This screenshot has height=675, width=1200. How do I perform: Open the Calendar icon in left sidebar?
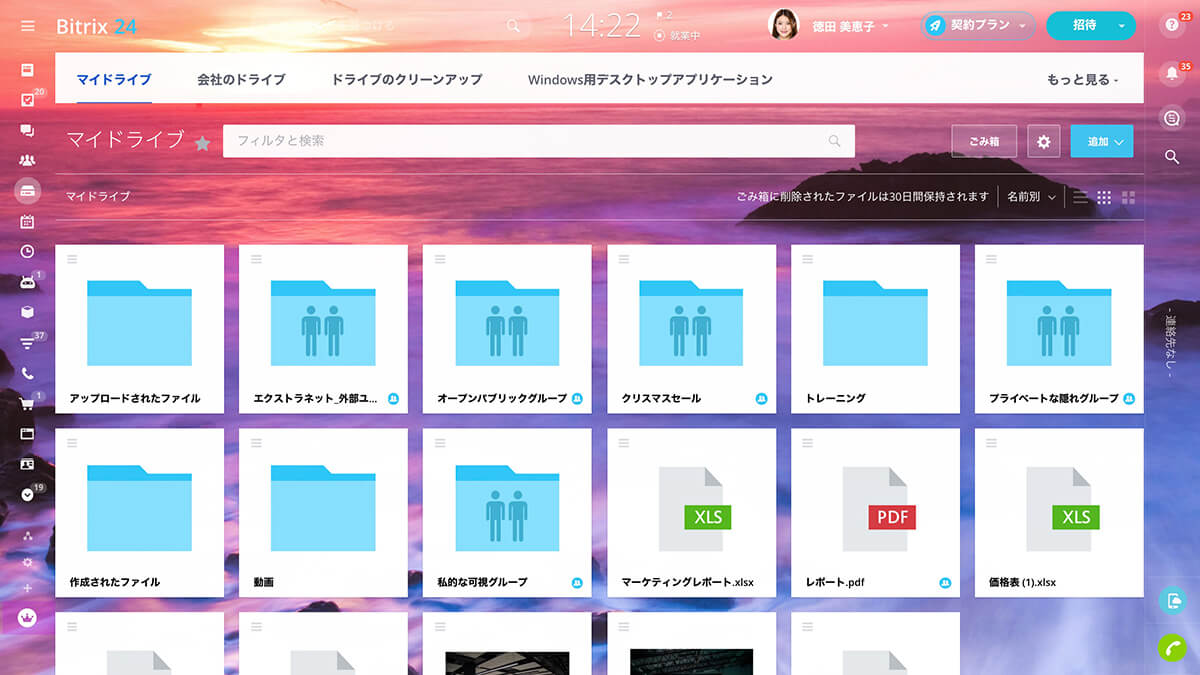(27, 221)
